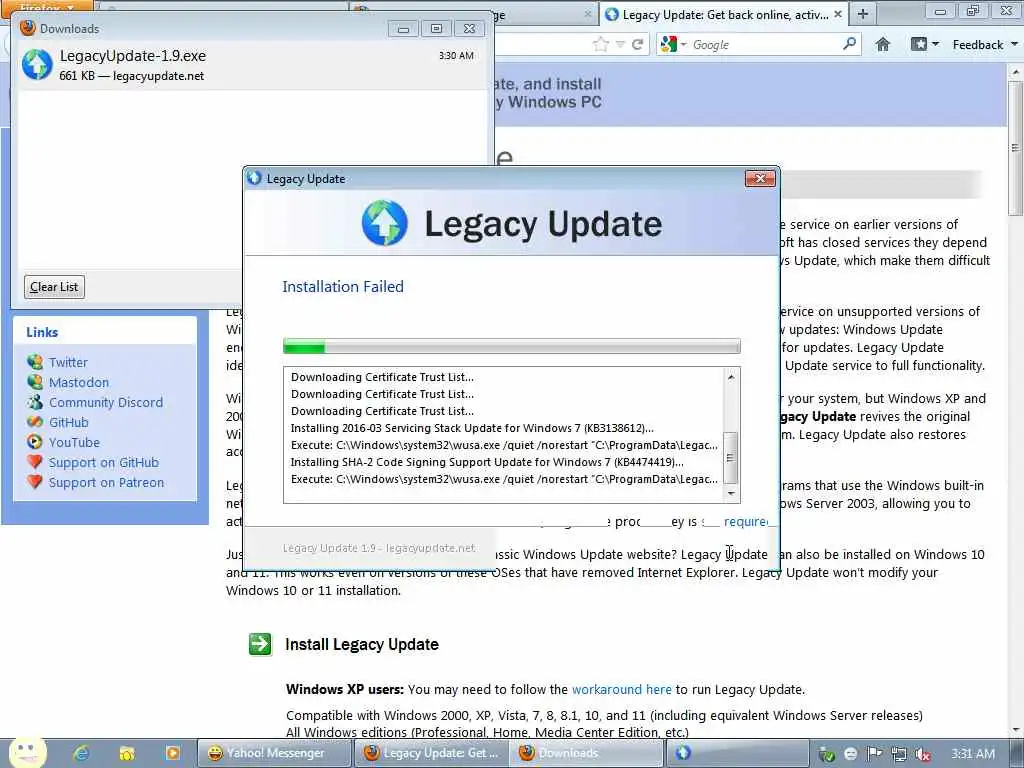Click the bookmark star in the Firefox address bar
The image size is (1024, 768).
click(x=600, y=44)
